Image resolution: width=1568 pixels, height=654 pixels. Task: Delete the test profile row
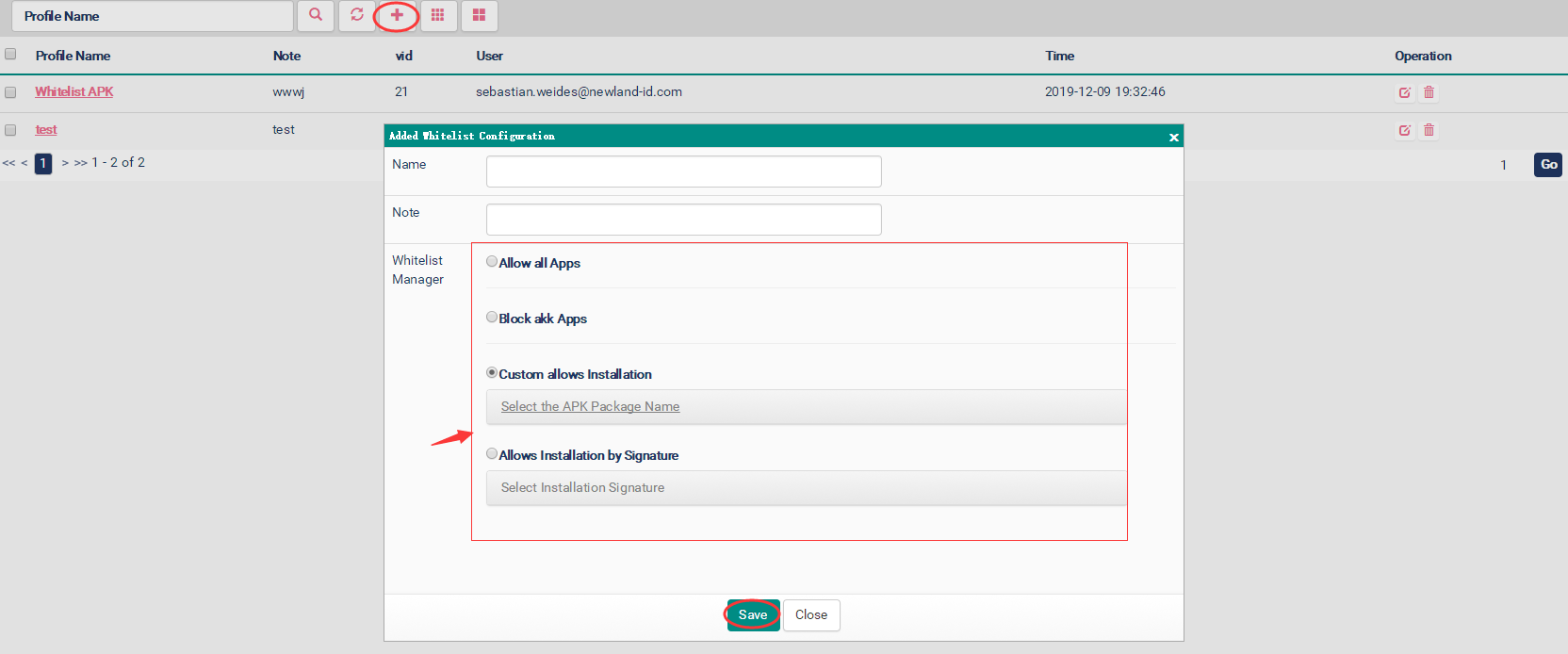1429,130
